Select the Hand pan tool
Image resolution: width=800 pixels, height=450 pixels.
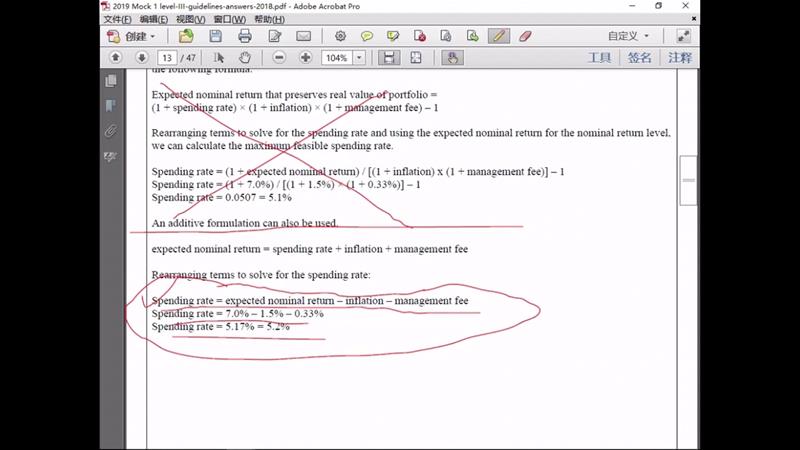click(x=244, y=58)
